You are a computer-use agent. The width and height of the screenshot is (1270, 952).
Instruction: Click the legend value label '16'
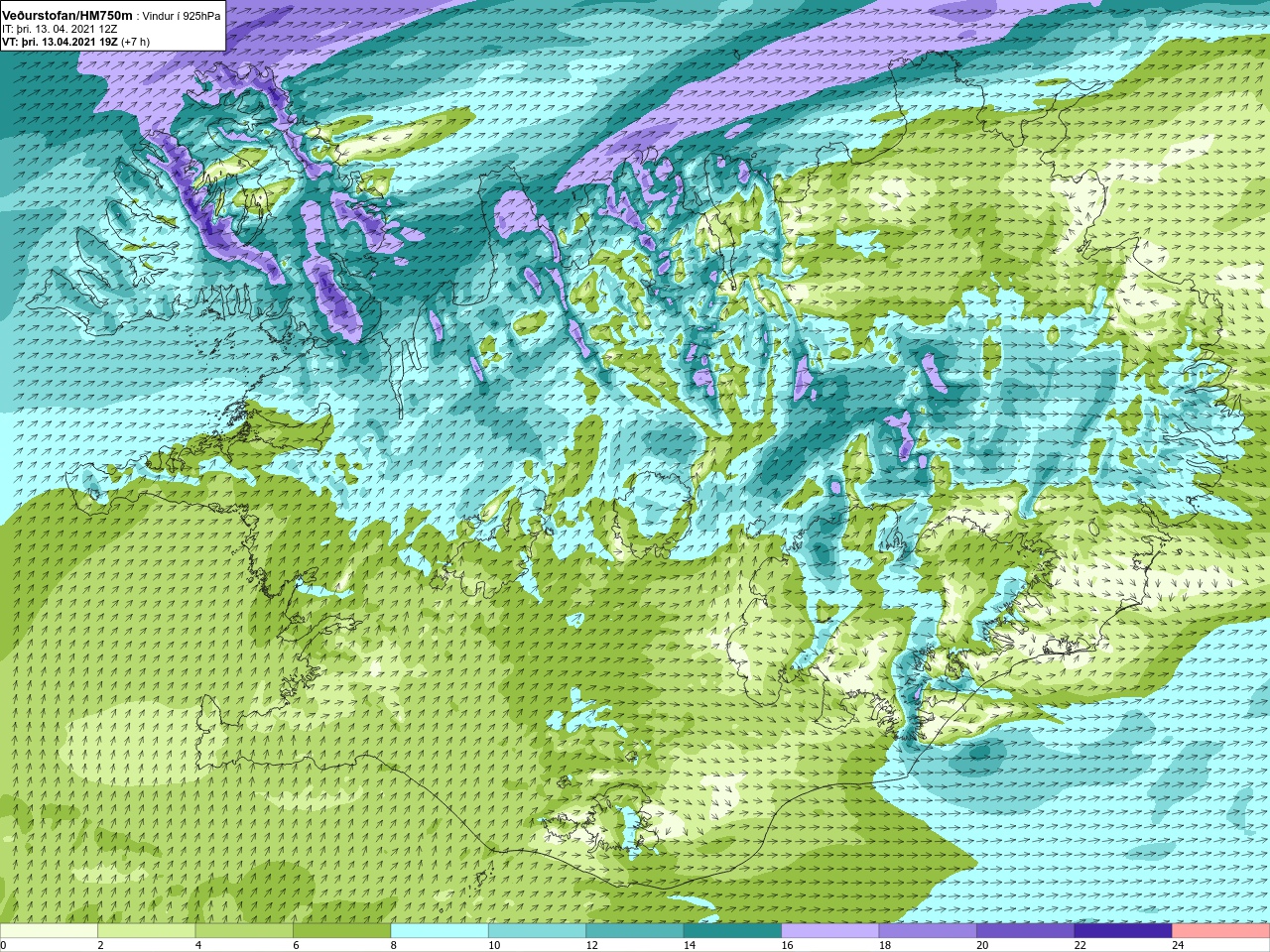pos(787,945)
